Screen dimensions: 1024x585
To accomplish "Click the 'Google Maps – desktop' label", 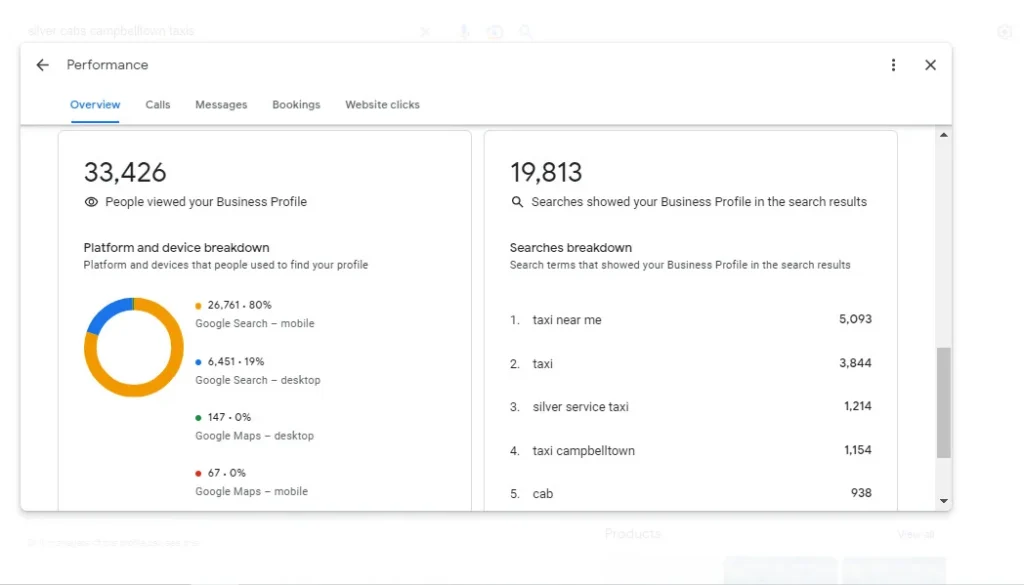I will [x=255, y=435].
